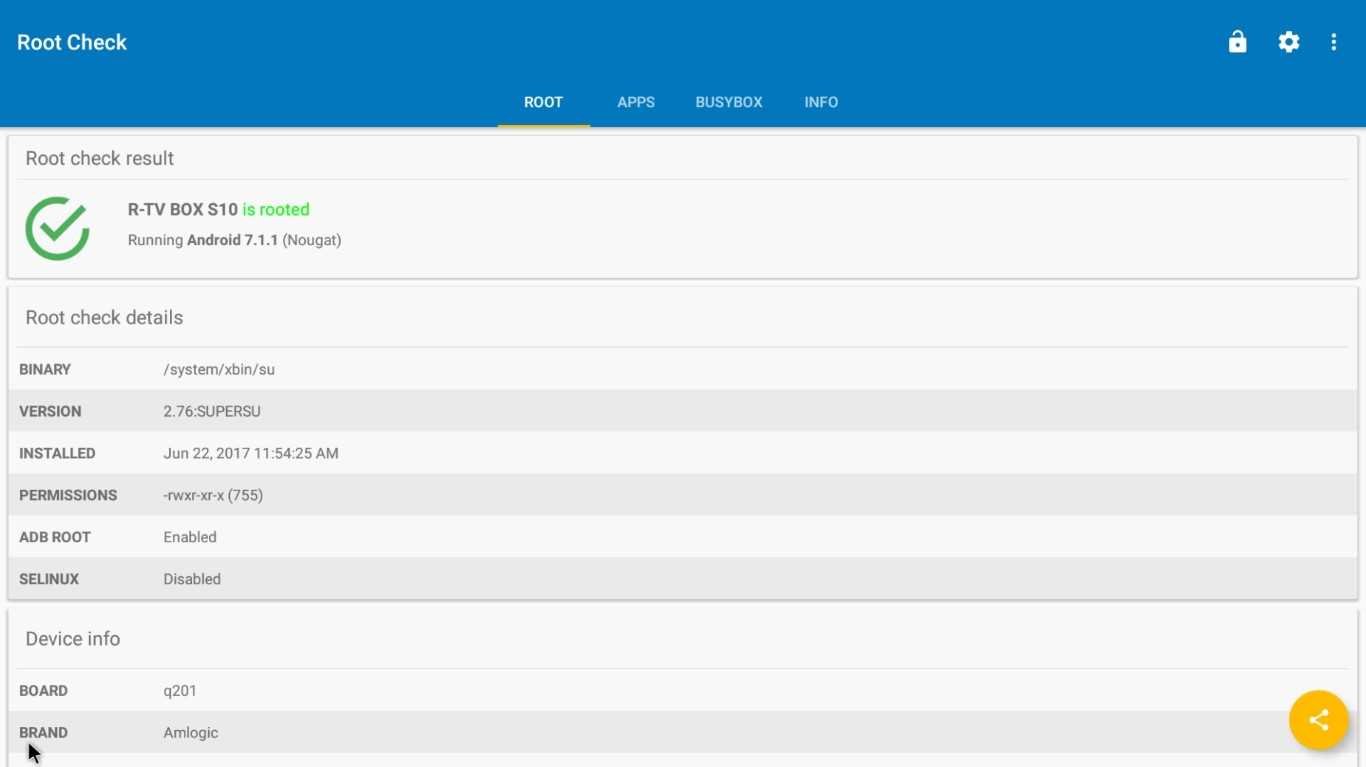Tap the lock icon in the app bar
Viewport: 1366px width, 767px height.
1237,42
